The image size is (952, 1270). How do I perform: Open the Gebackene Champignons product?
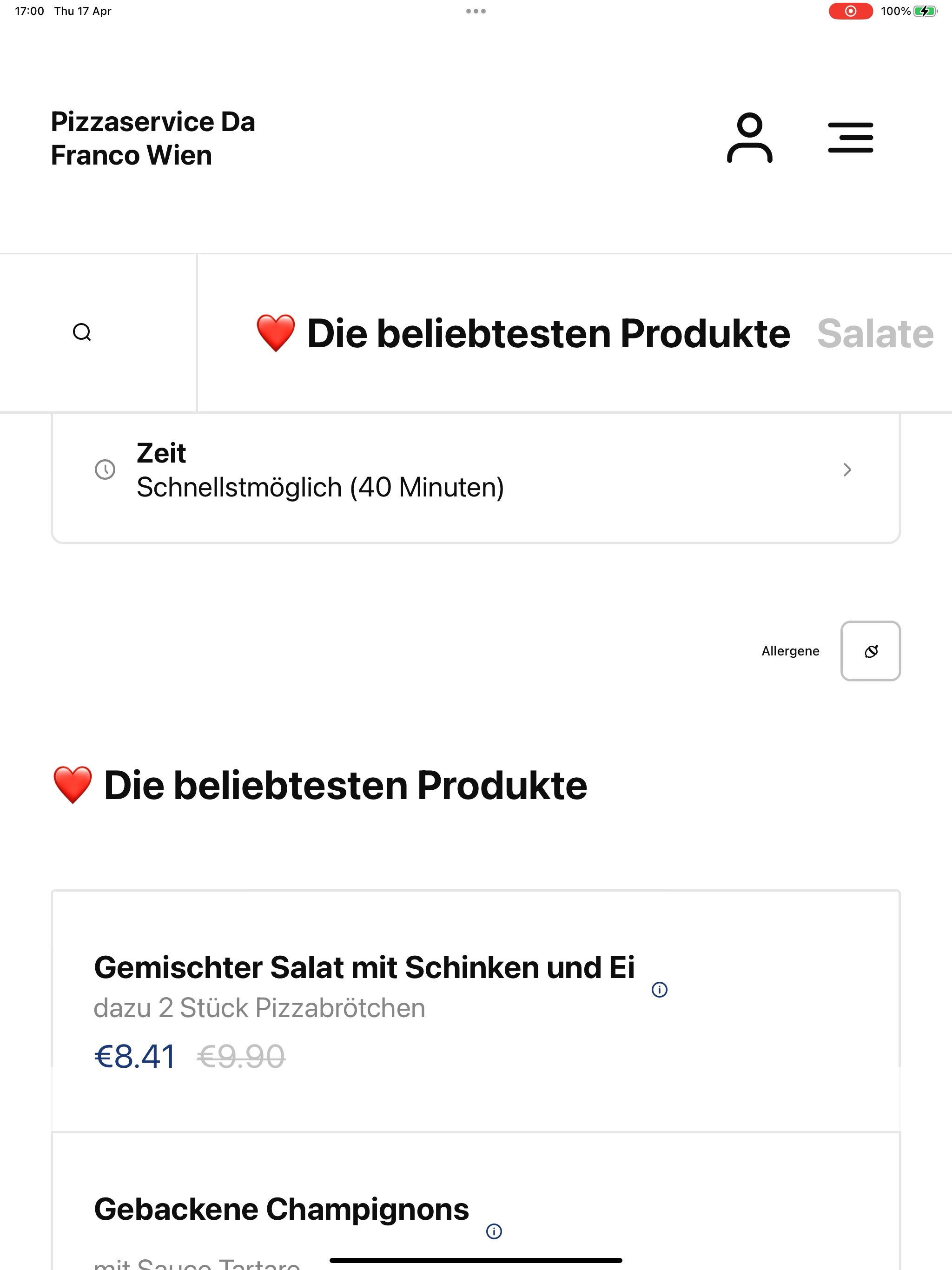281,1209
